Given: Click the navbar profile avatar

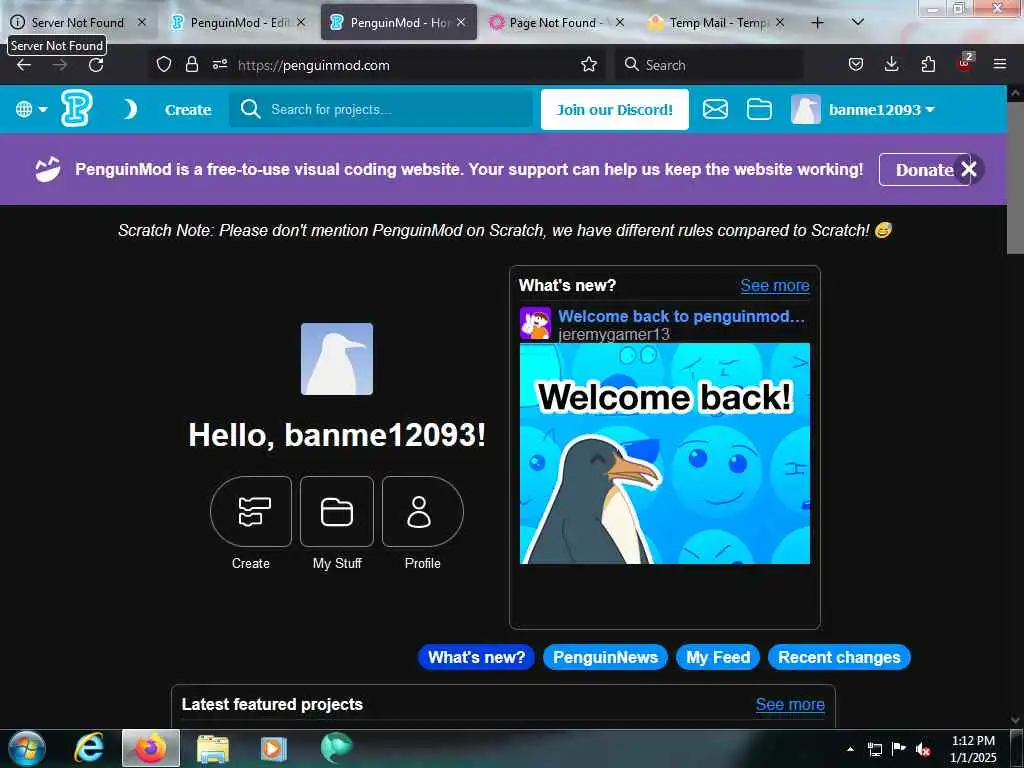Looking at the screenshot, I should point(805,110).
